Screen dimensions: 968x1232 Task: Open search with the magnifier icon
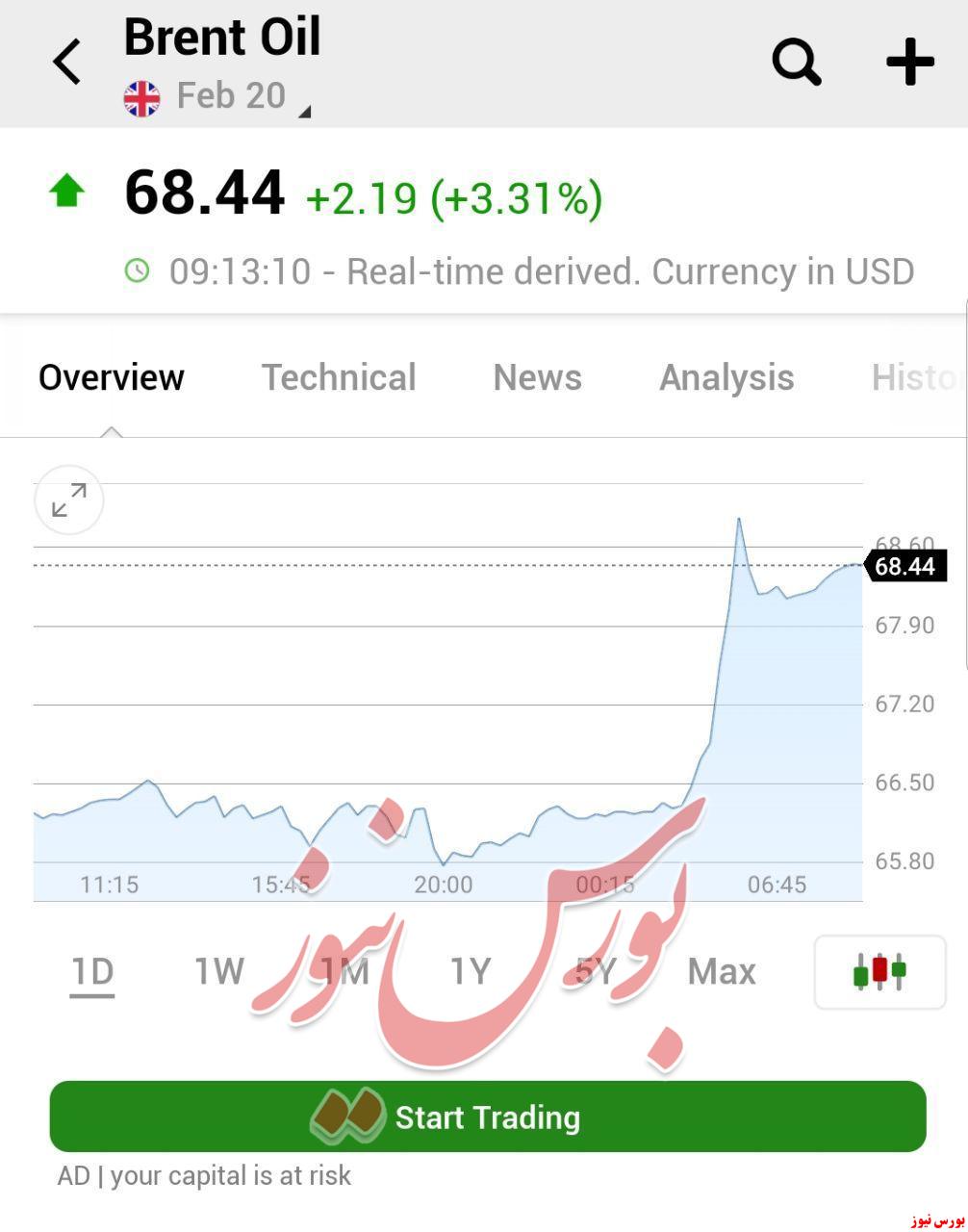(797, 63)
